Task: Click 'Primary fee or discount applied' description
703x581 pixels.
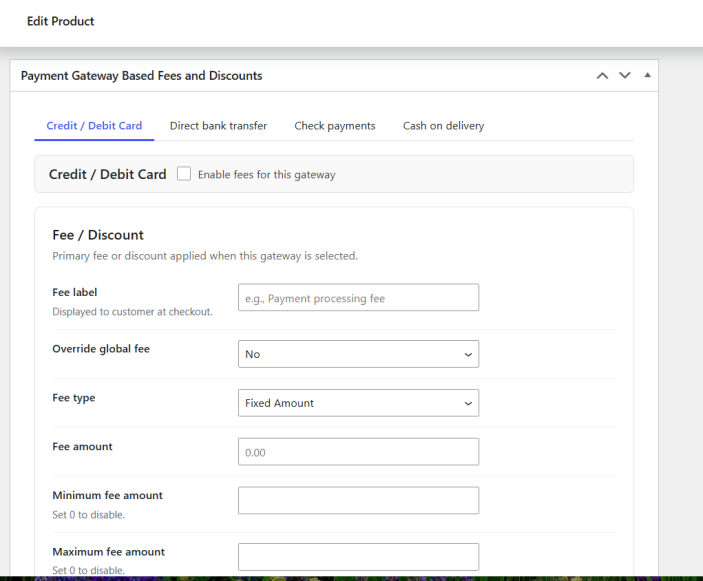Action: click(x=205, y=256)
